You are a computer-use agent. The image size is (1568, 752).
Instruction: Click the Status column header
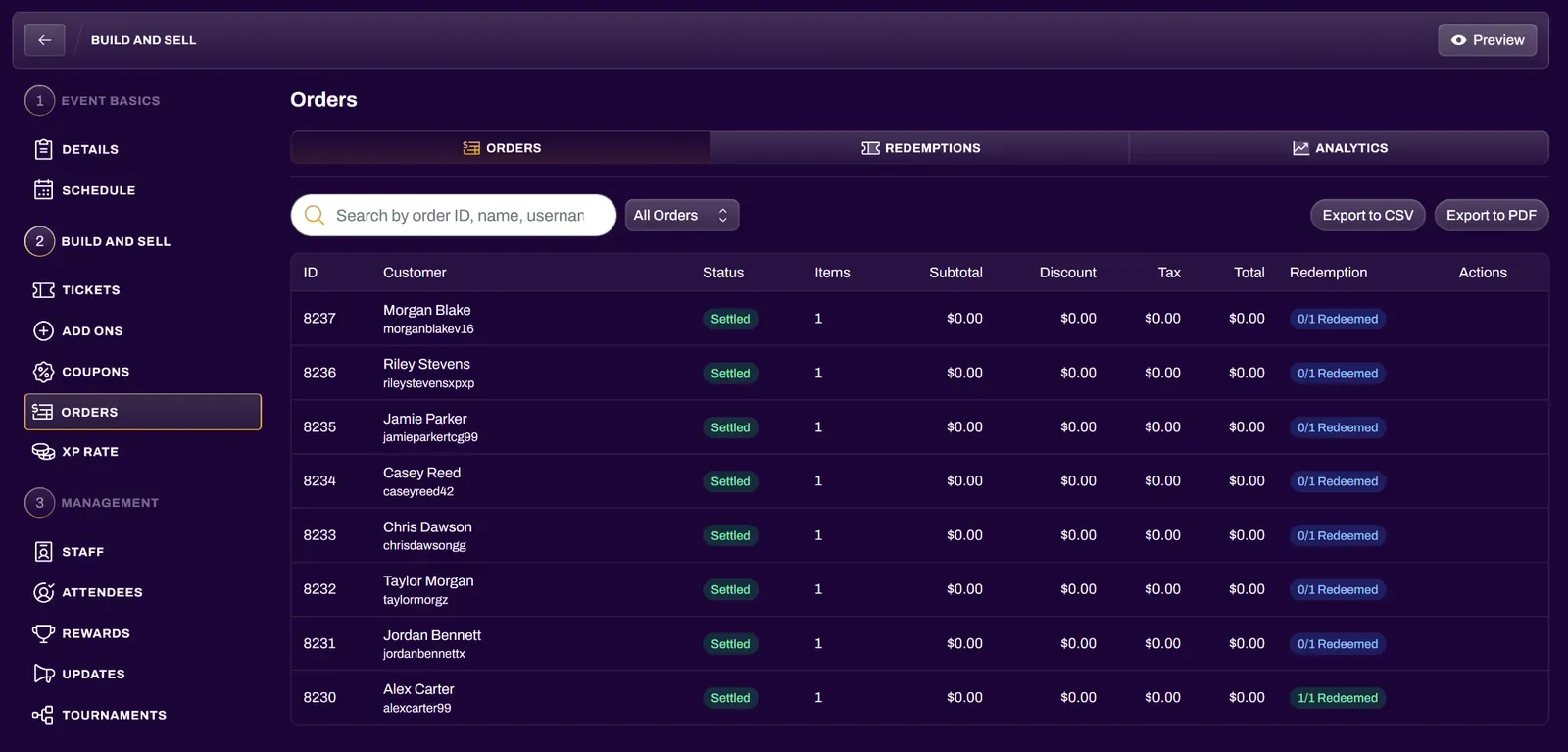723,273
